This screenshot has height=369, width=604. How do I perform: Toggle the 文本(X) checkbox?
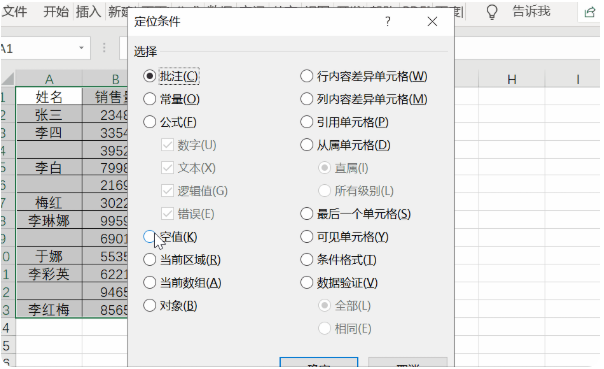tap(168, 168)
